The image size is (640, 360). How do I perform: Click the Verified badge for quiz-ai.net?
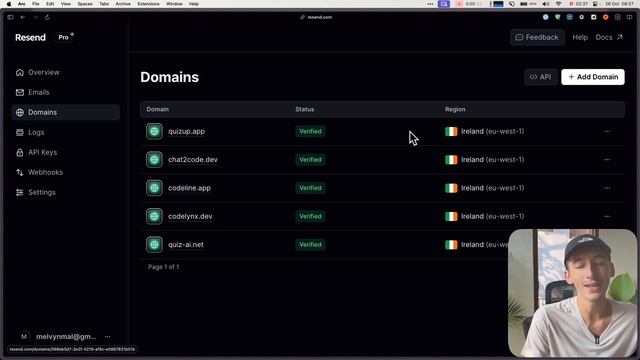point(310,244)
